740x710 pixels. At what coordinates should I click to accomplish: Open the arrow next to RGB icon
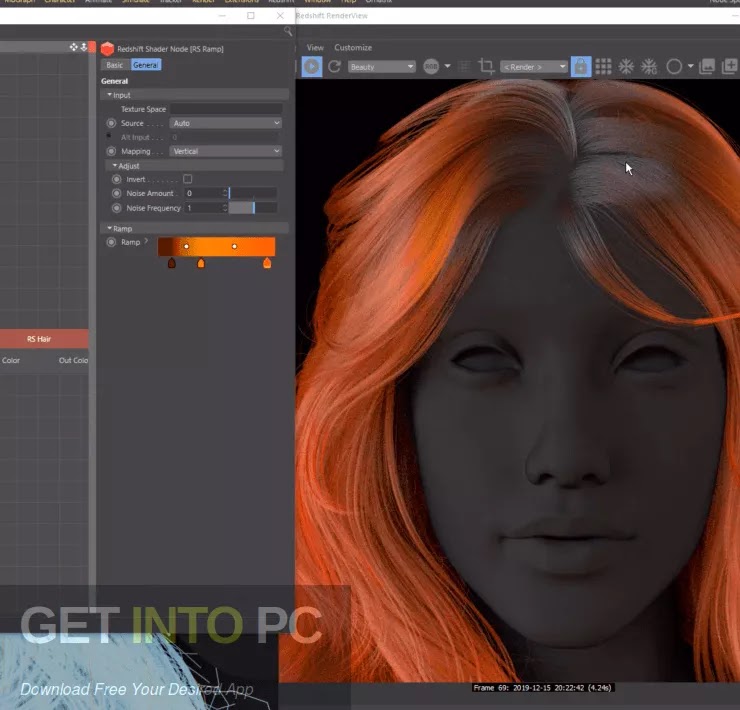(x=447, y=66)
